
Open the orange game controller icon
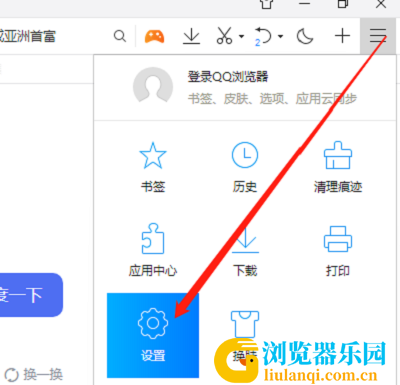(x=154, y=36)
